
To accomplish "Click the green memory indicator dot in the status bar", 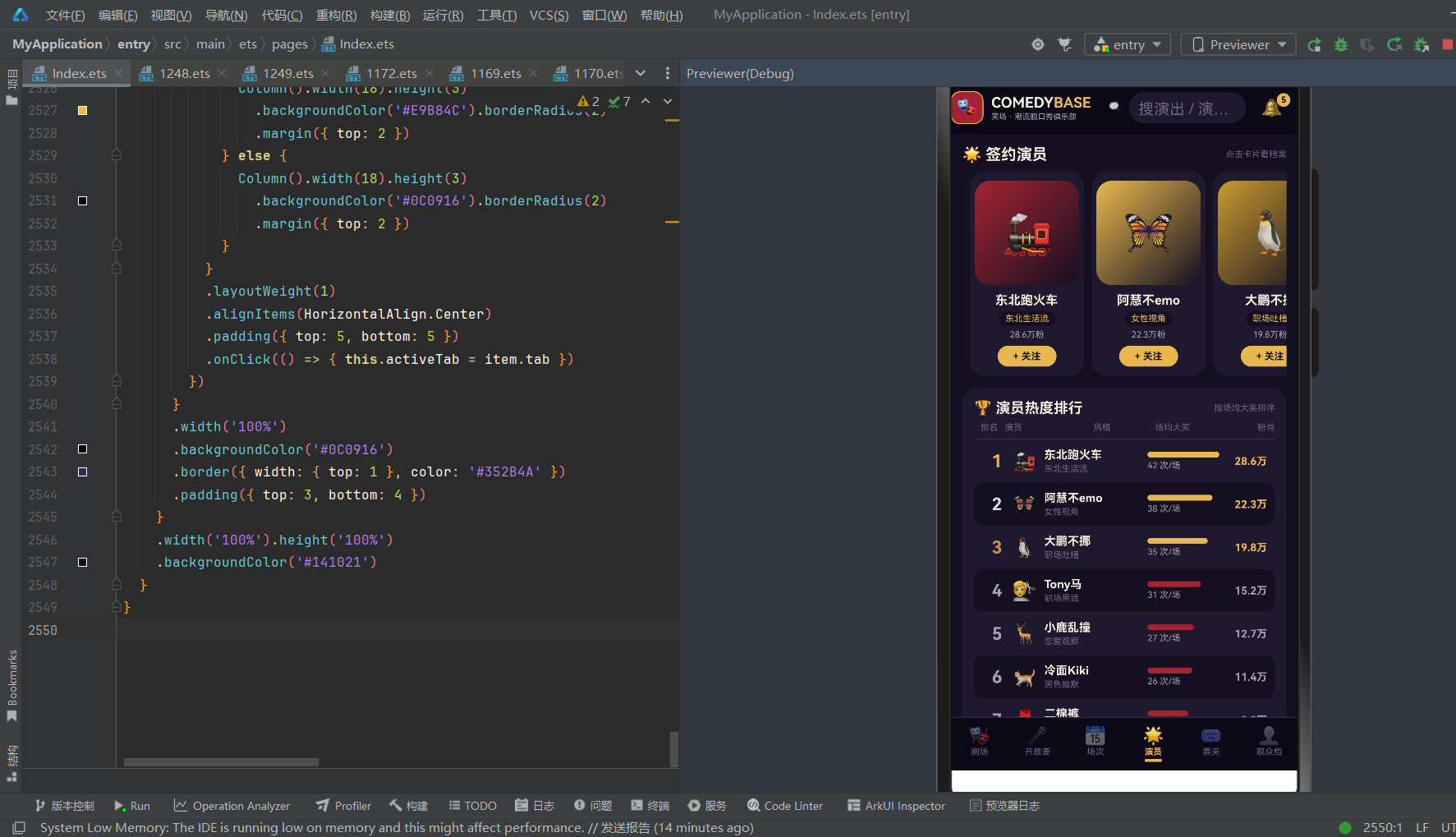I will pyautogui.click(x=1344, y=827).
